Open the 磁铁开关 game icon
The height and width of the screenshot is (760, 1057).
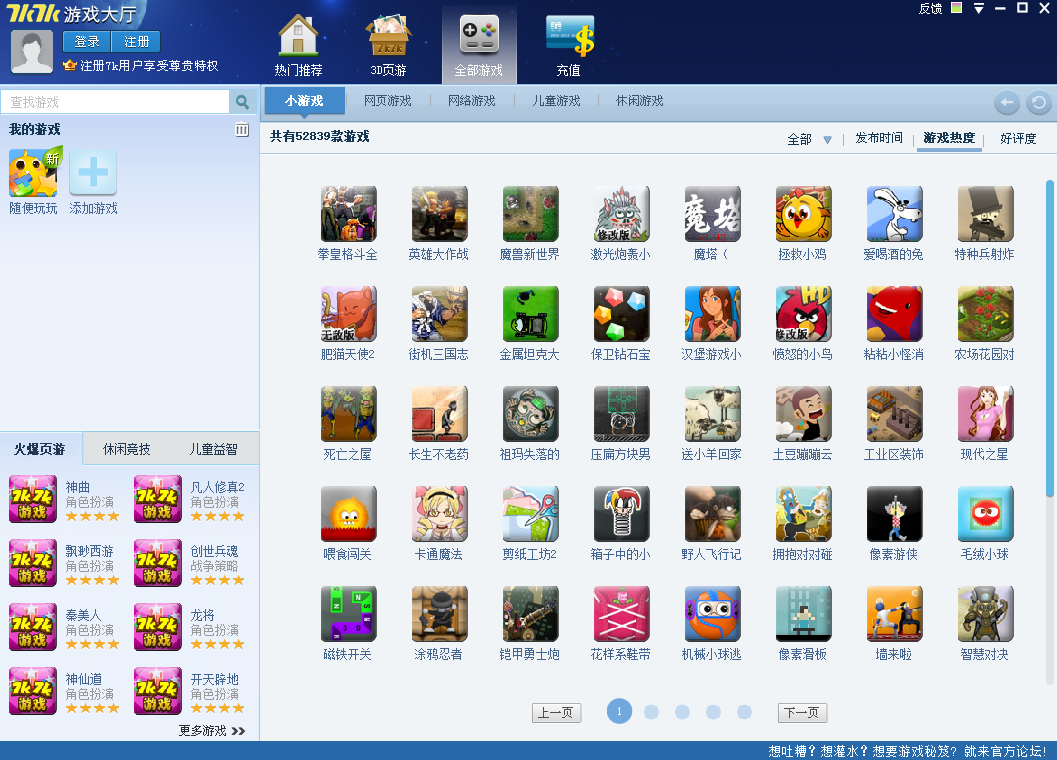[348, 613]
